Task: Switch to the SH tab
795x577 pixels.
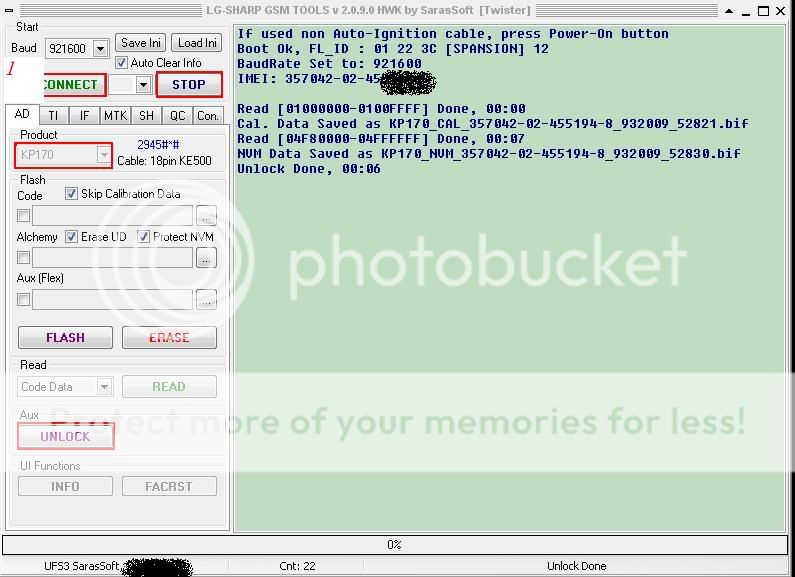Action: click(x=147, y=116)
